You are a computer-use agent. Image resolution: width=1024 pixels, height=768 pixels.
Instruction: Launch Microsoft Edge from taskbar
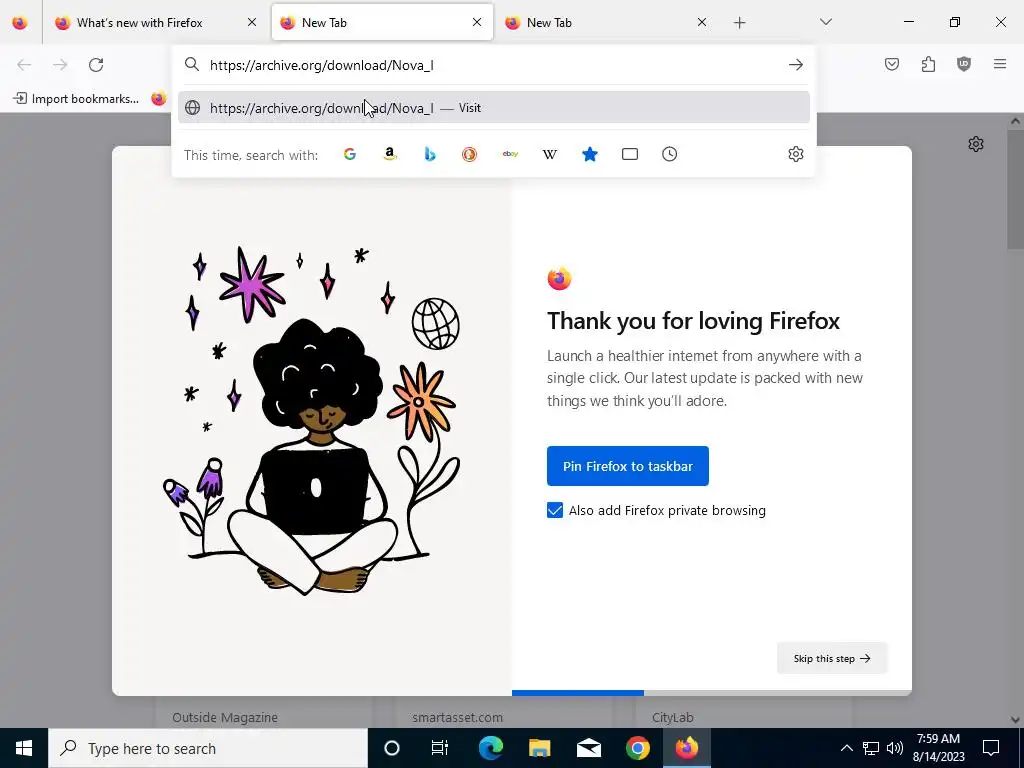coord(490,748)
